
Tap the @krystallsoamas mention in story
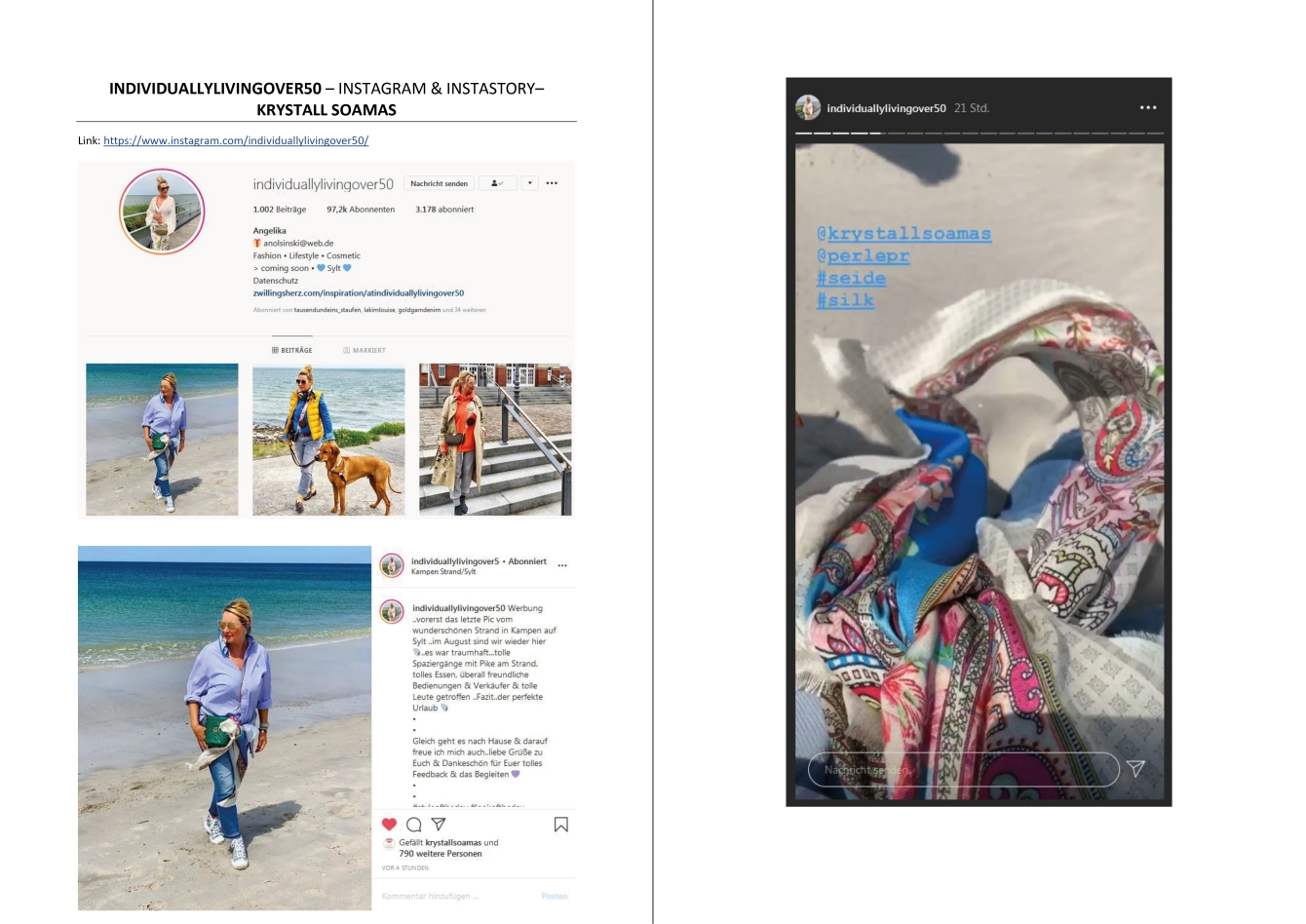[904, 234]
